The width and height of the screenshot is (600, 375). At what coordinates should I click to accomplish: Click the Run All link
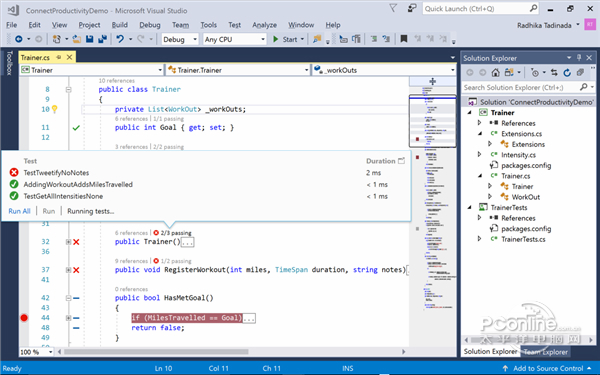[19, 211]
